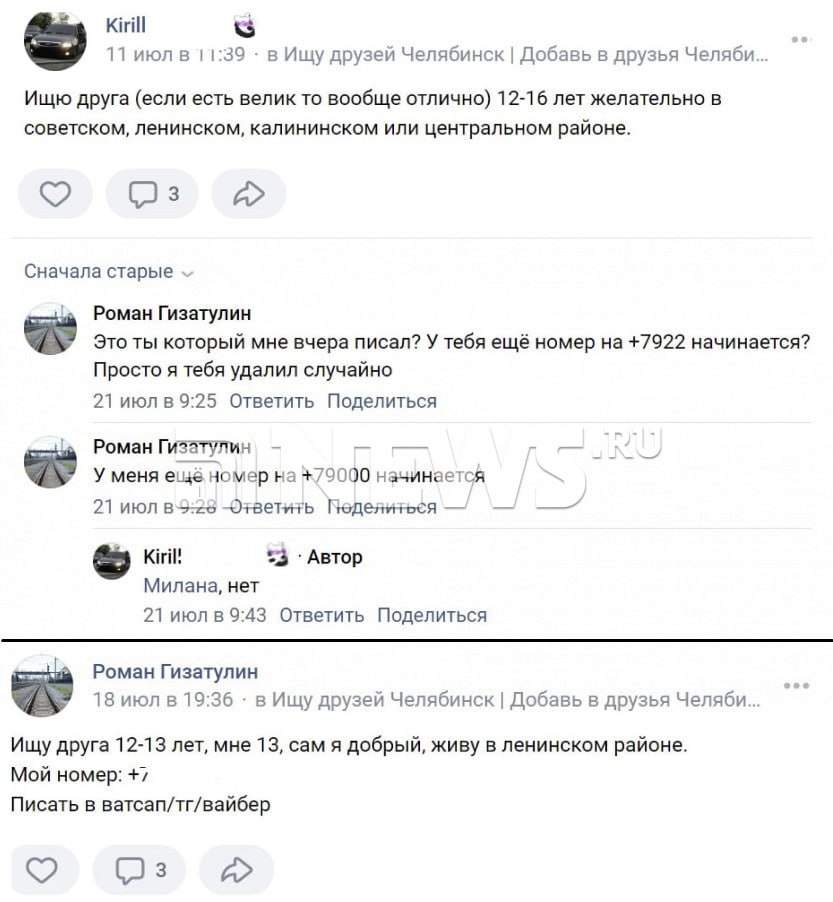Viewport: 833px width, 902px height.
Task: Open comments on Kirill's post
Action: 152,194
